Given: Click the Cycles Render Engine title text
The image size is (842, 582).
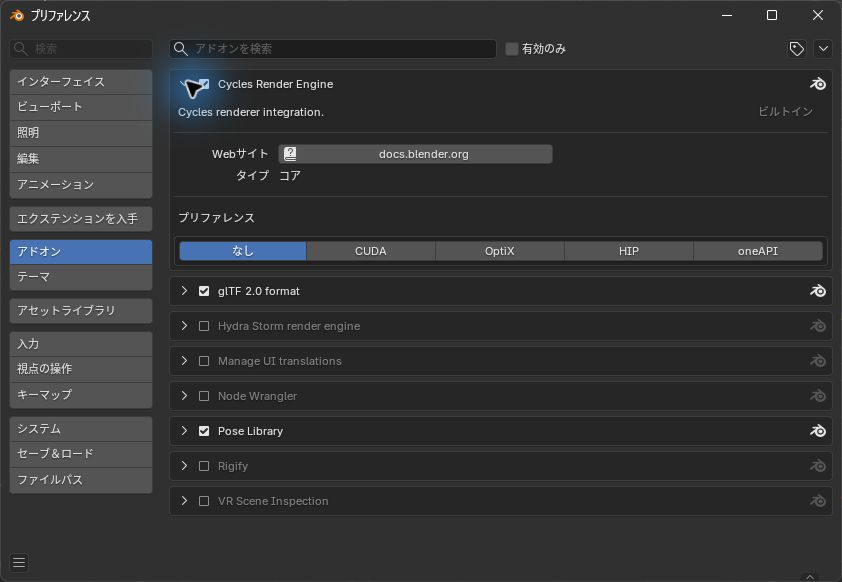Looking at the screenshot, I should pyautogui.click(x=275, y=84).
